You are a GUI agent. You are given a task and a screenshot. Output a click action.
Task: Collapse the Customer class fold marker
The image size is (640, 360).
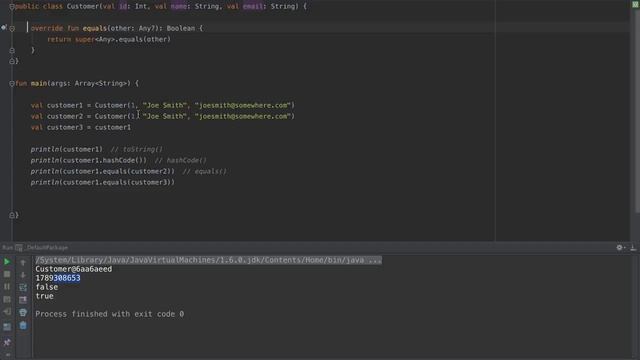(x=12, y=7)
